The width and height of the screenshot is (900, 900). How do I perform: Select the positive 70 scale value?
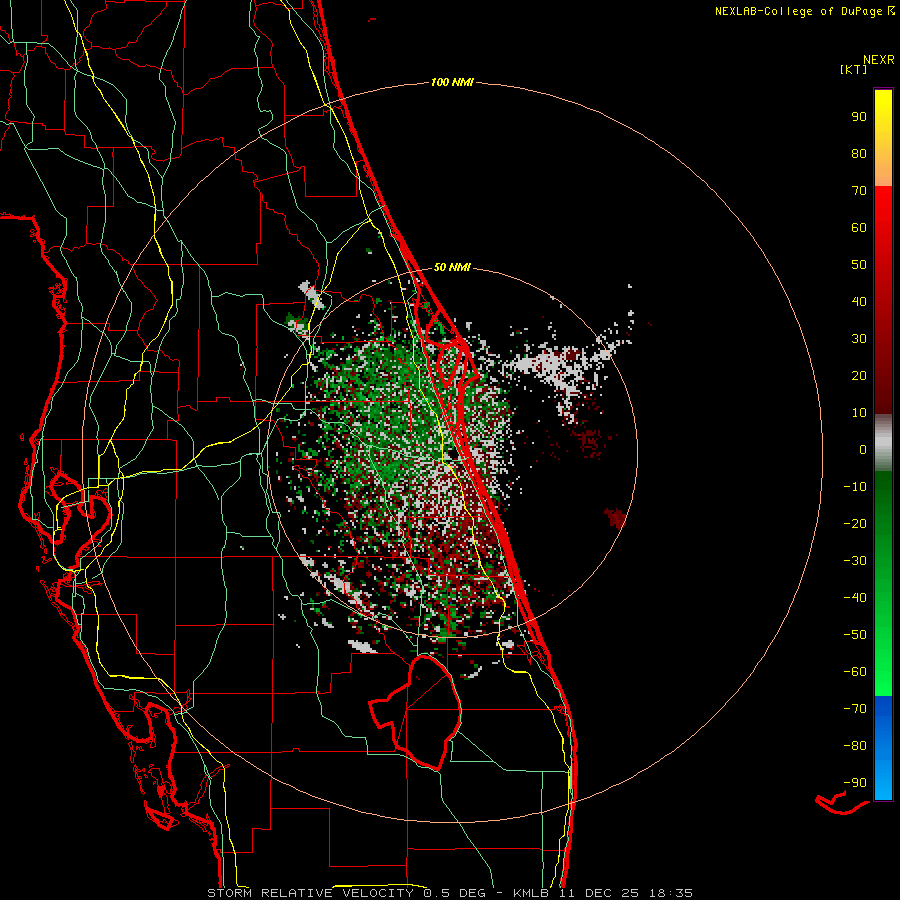pyautogui.click(x=859, y=191)
